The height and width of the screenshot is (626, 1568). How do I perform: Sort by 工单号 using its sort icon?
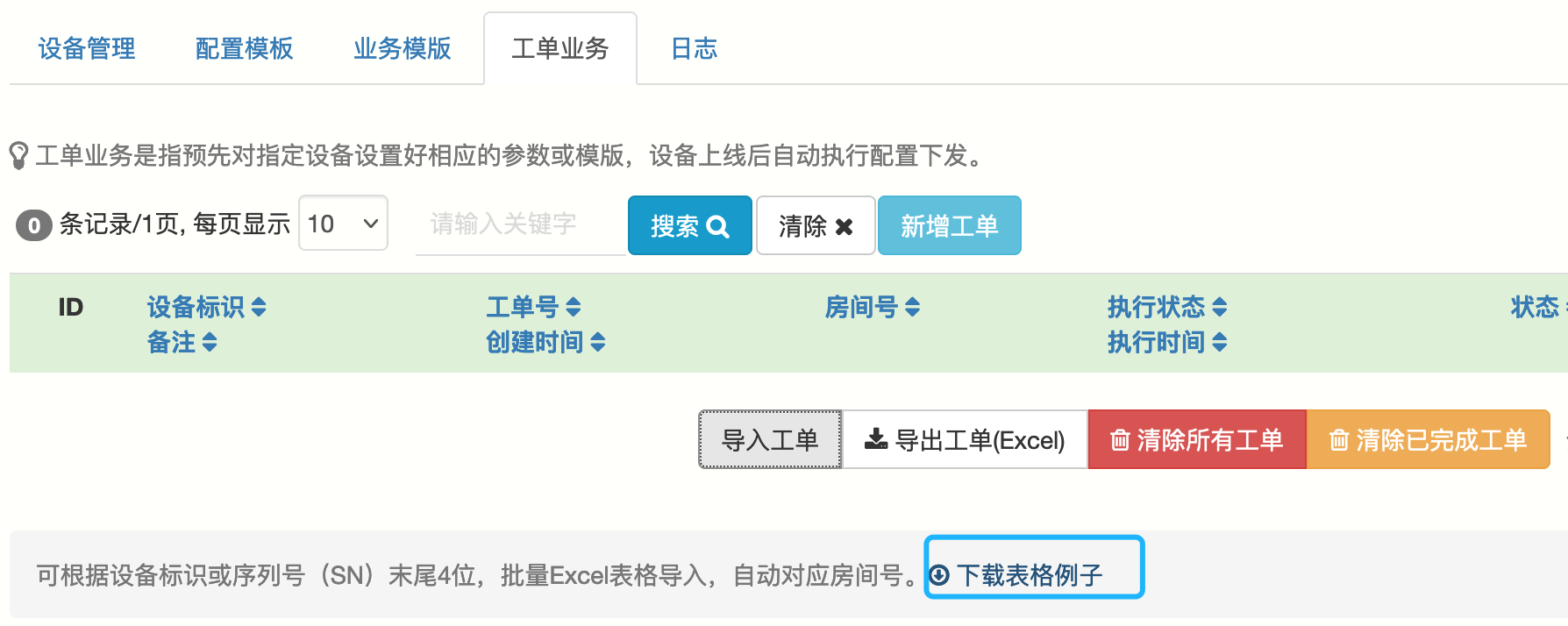pyautogui.click(x=574, y=307)
